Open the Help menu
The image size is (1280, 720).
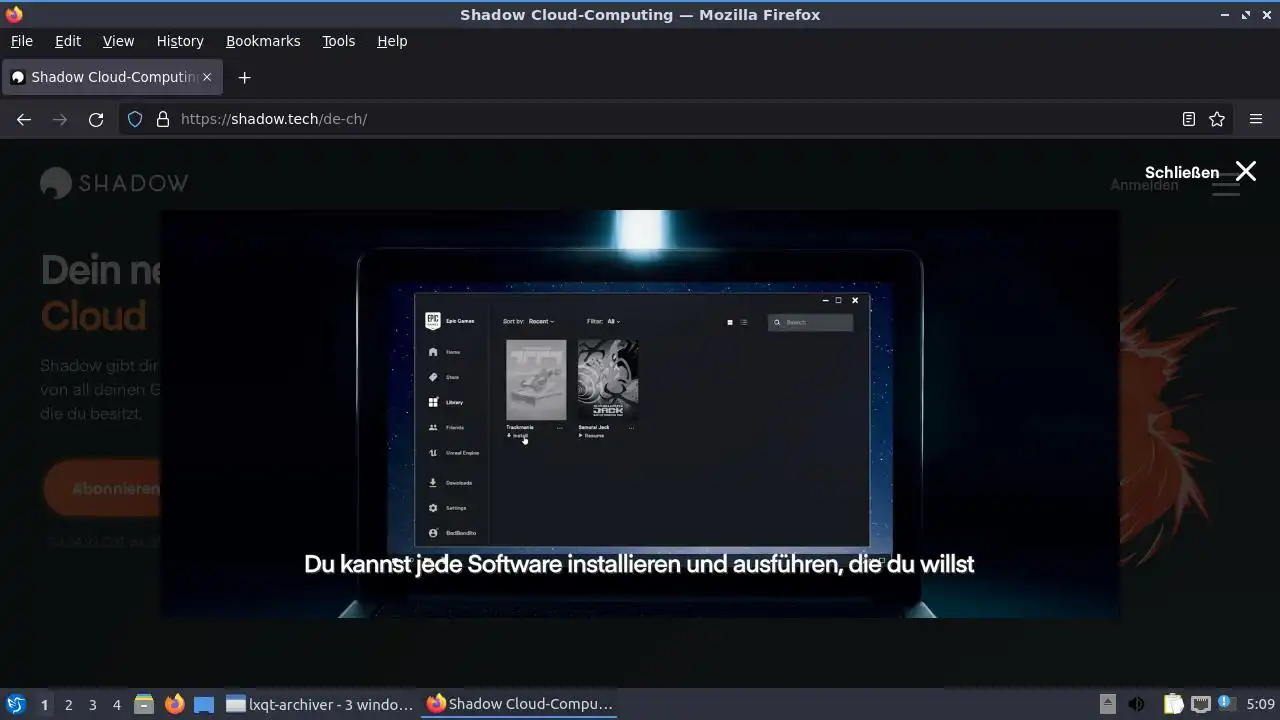tap(392, 41)
